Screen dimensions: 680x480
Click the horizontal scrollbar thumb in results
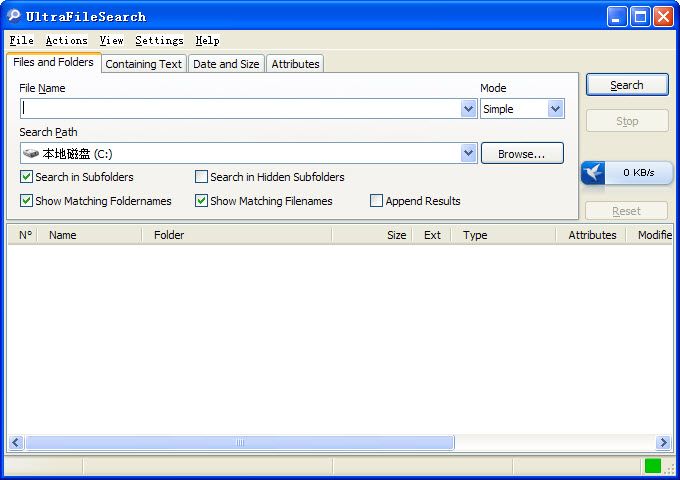240,442
